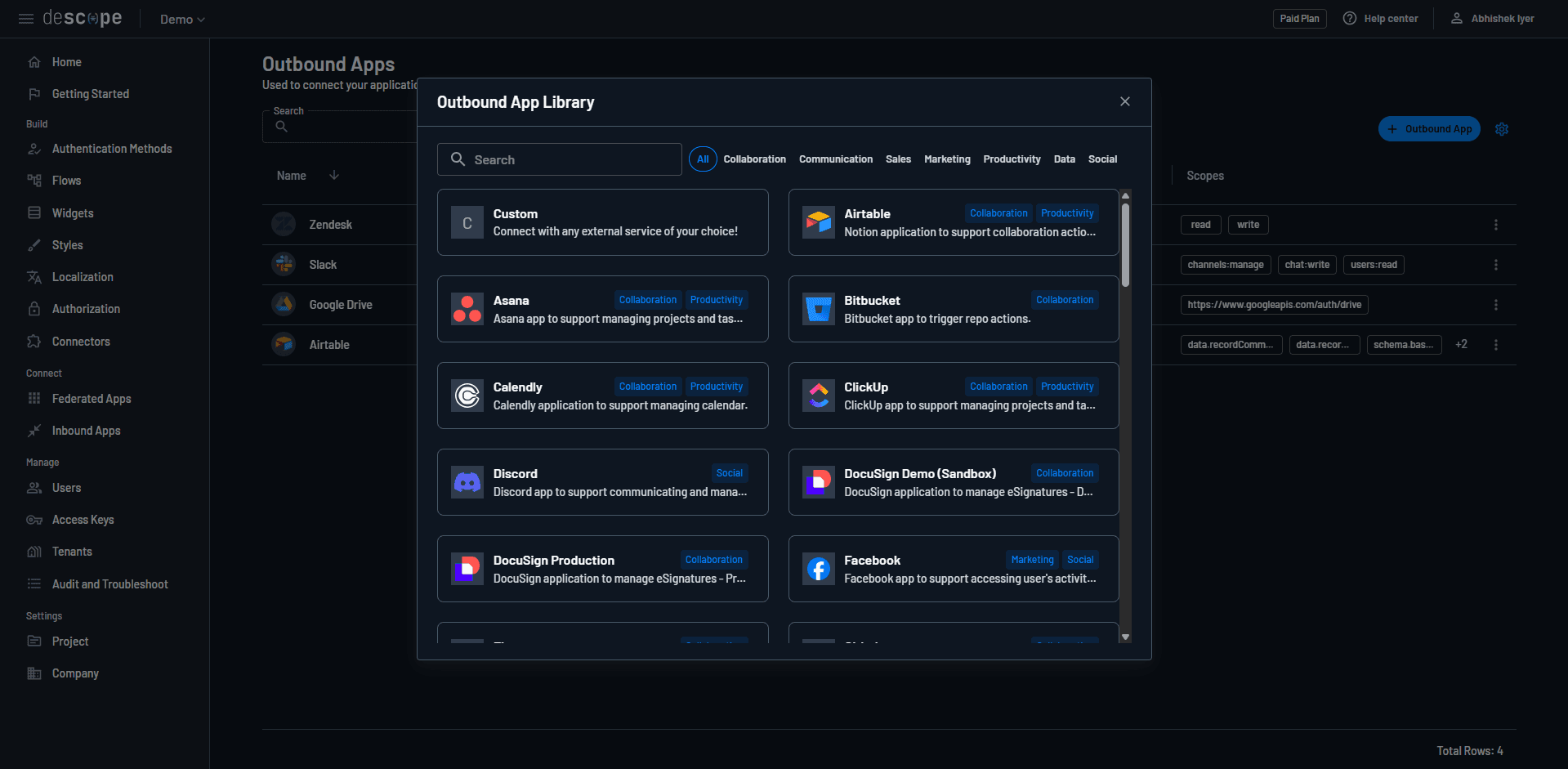Click the project settings gear icon
Image resolution: width=1568 pixels, height=769 pixels.
click(1501, 128)
